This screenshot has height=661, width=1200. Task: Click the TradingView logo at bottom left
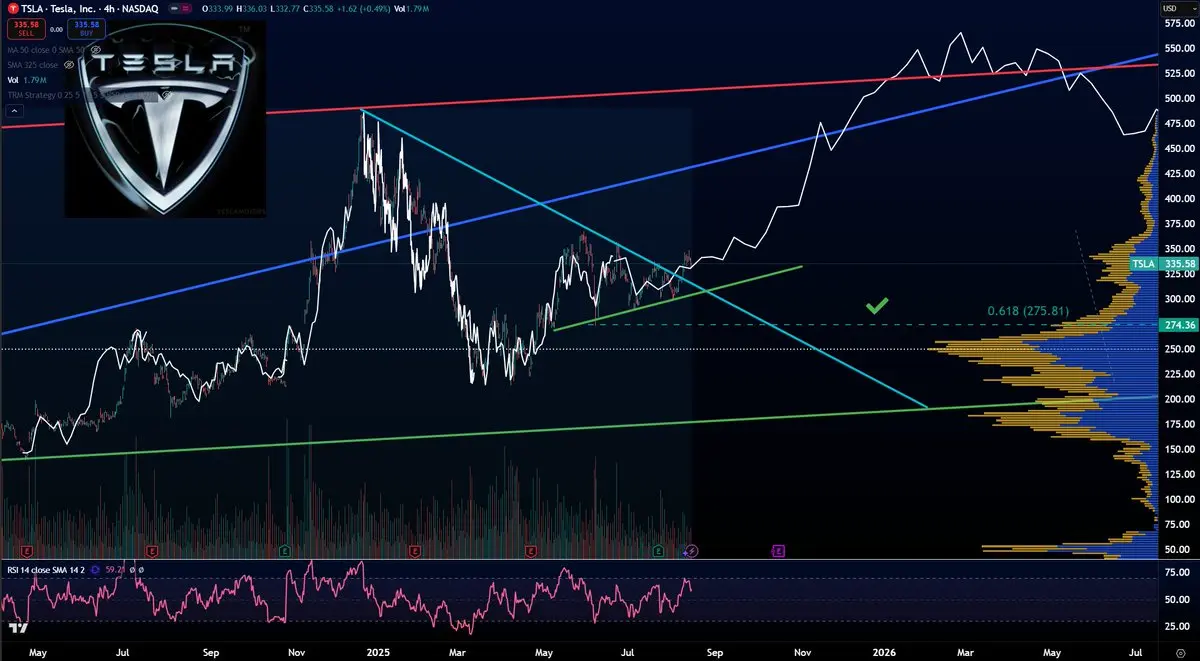point(16,629)
